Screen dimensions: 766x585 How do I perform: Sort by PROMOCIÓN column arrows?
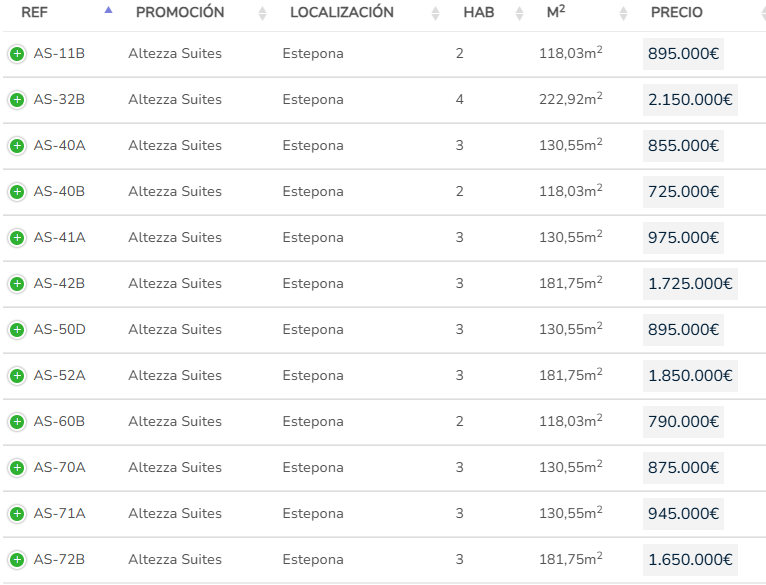pyautogui.click(x=262, y=13)
